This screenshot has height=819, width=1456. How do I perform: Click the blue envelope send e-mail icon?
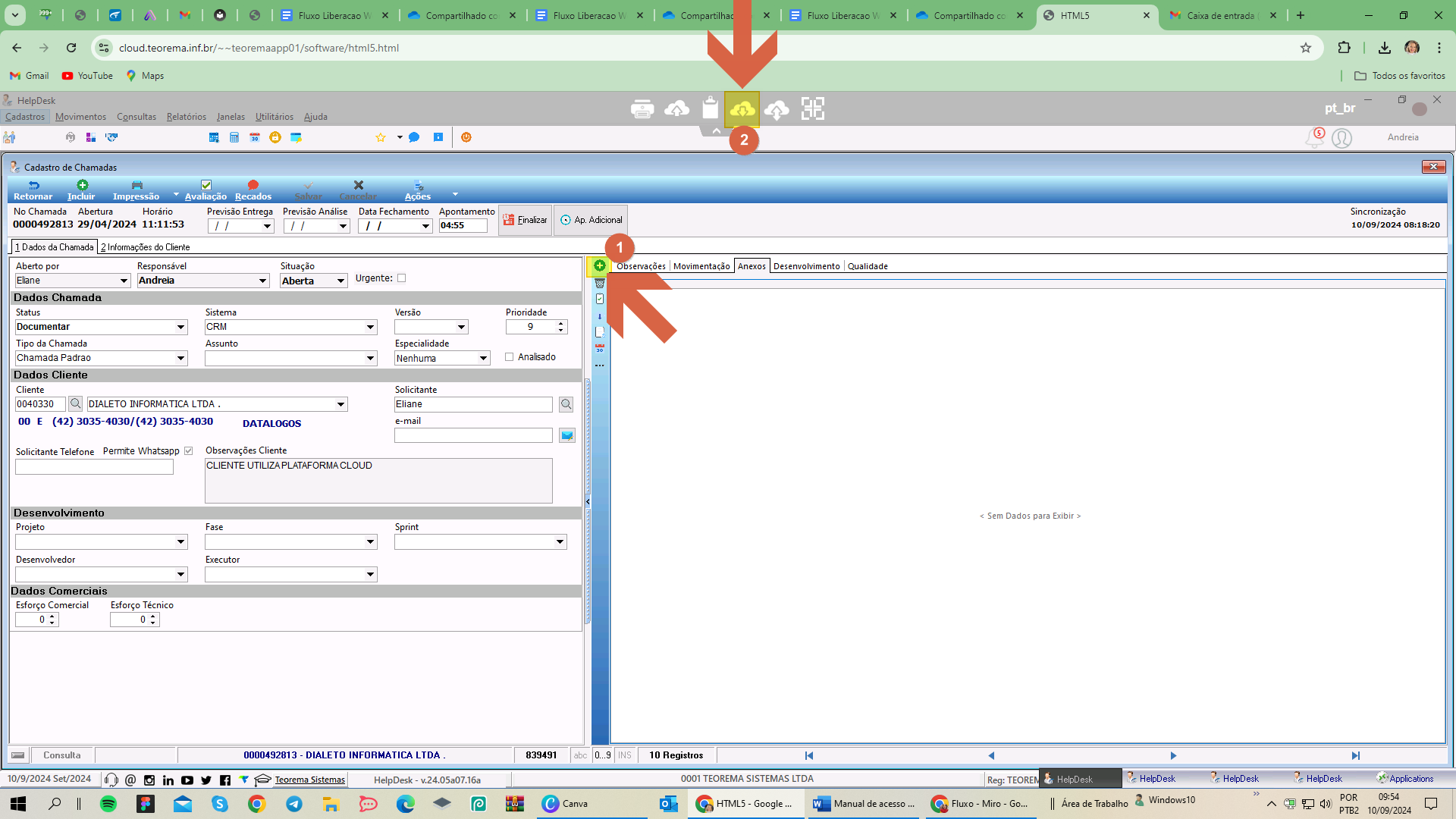click(x=566, y=435)
